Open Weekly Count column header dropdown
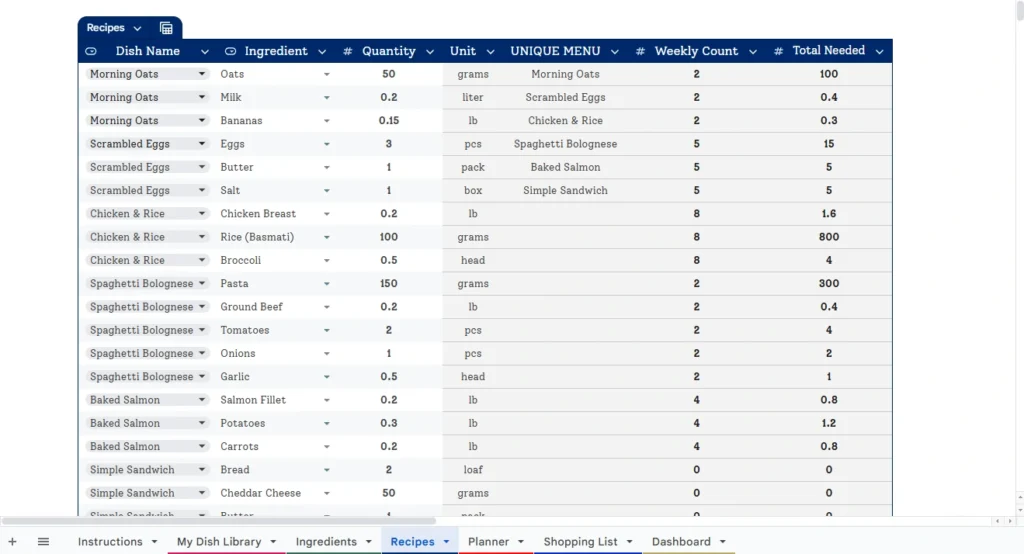Screen dimensions: 1024x554 pyautogui.click(x=753, y=52)
